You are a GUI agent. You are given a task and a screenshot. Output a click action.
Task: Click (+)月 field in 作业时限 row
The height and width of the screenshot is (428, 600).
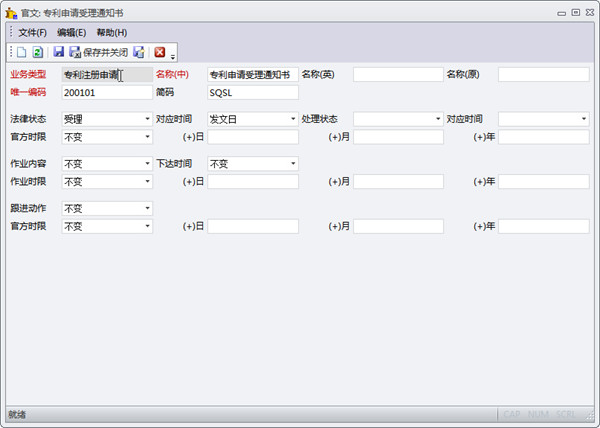pos(398,182)
